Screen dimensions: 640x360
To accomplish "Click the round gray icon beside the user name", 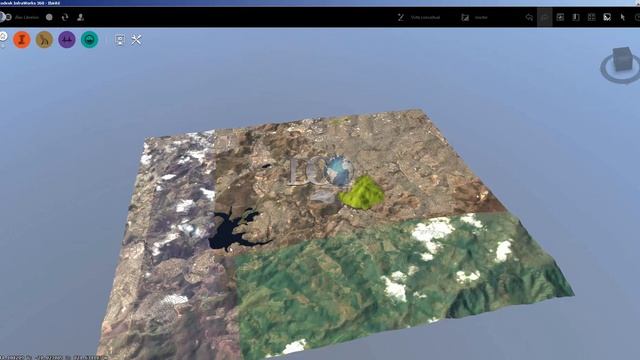I will pyautogui.click(x=49, y=17).
